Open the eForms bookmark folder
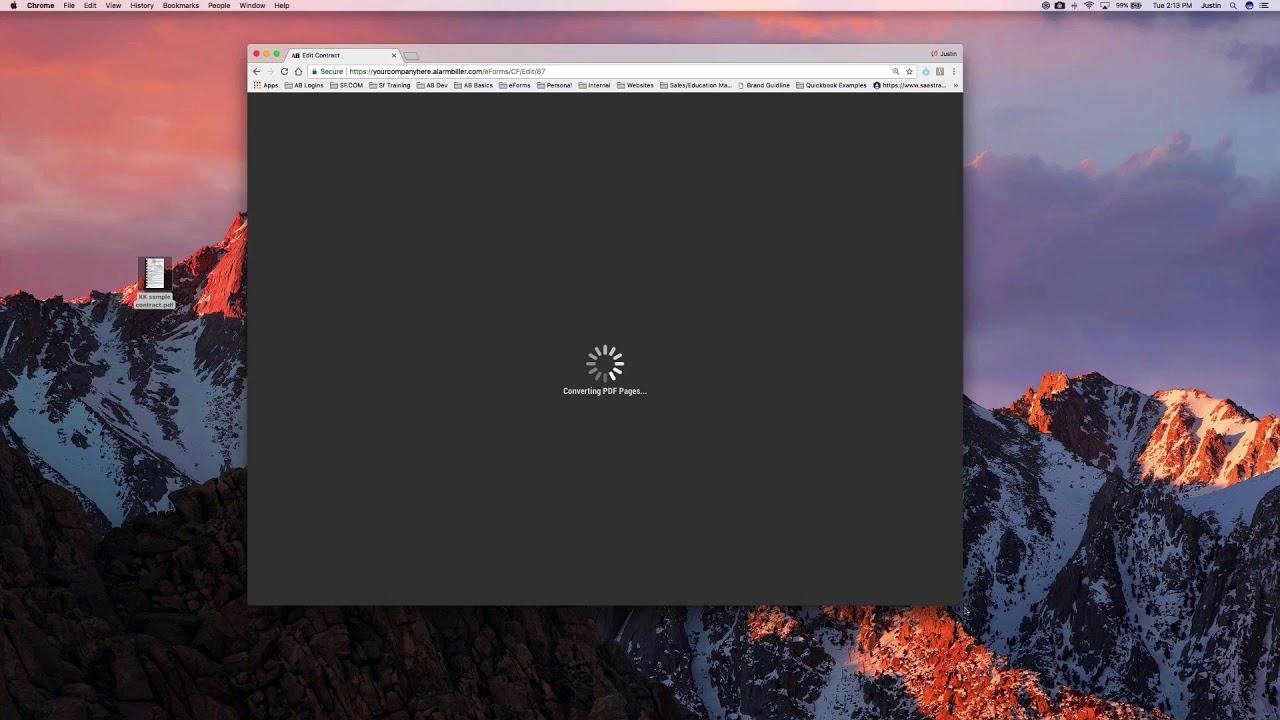This screenshot has height=720, width=1280. (514, 85)
